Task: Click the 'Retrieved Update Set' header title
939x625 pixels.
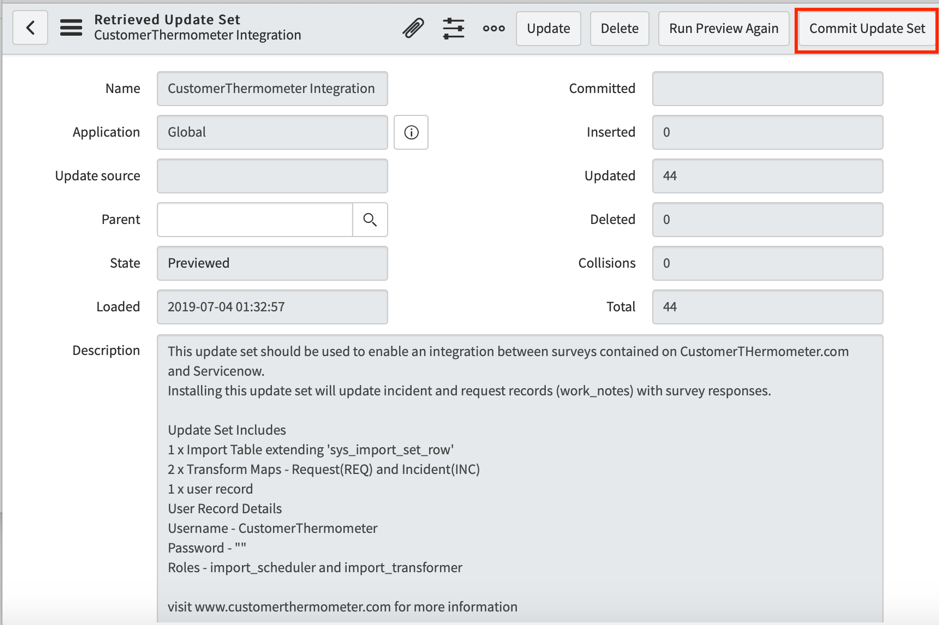Action: click(x=167, y=19)
